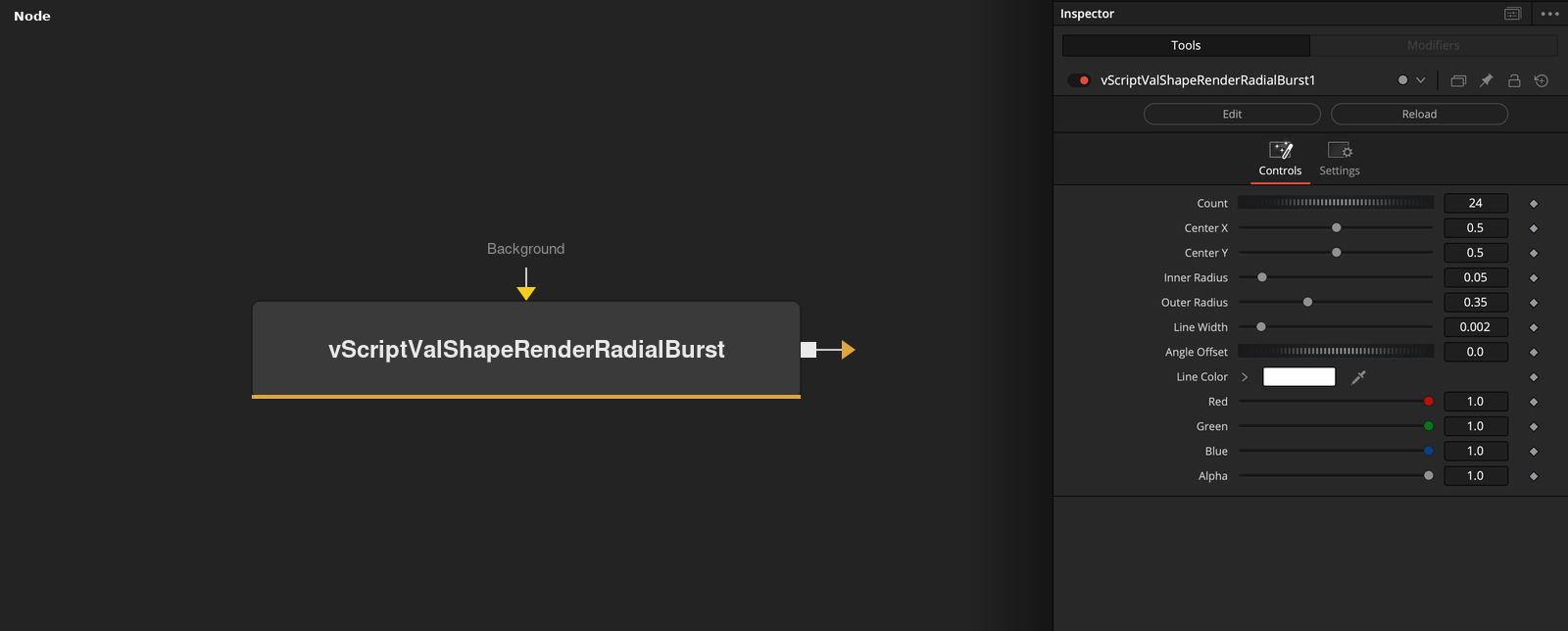Image resolution: width=1568 pixels, height=631 pixels.
Task: Select the Line Color eyedropper picker
Action: pyautogui.click(x=1358, y=377)
